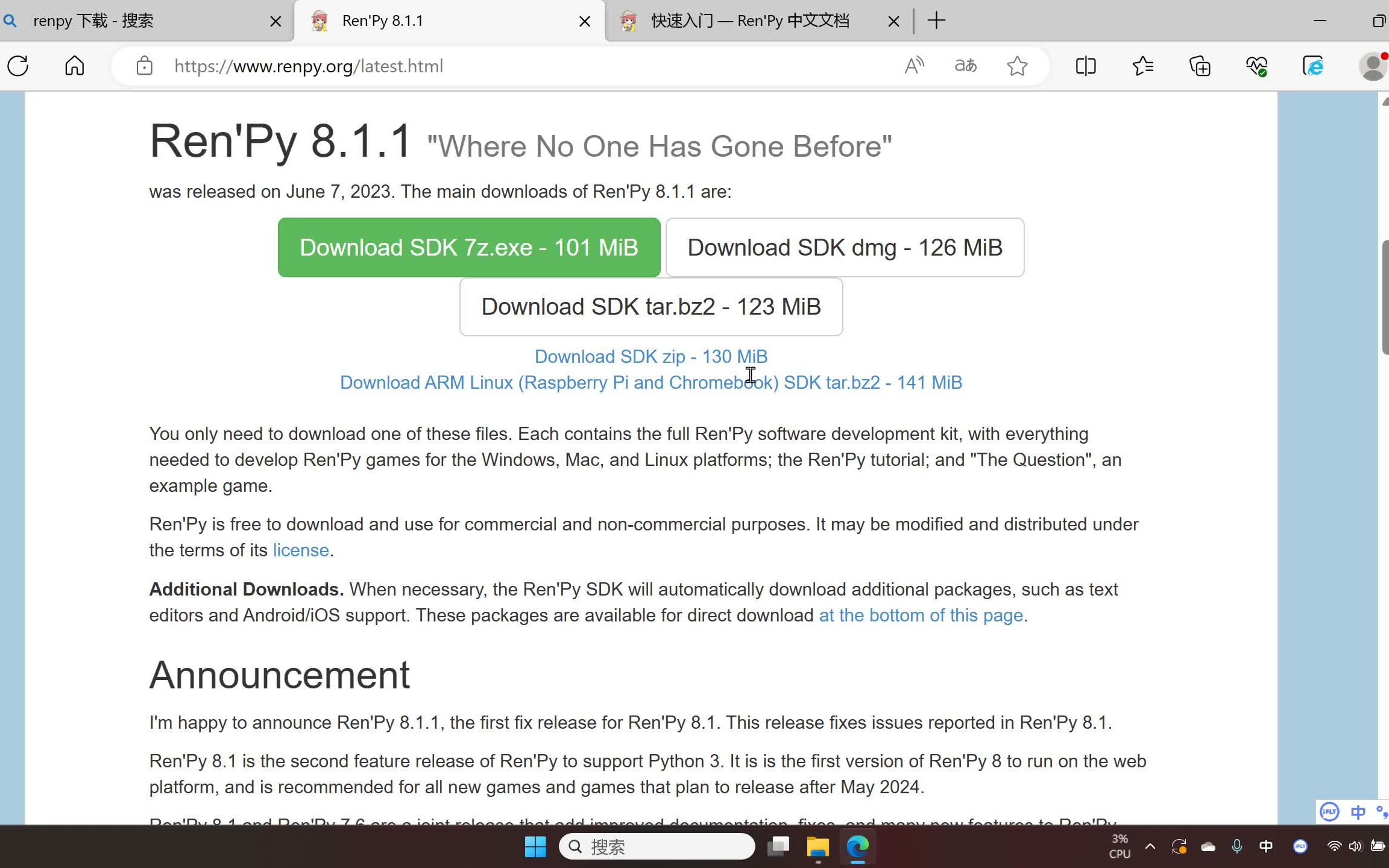Click Download SDK 7z.exe button
This screenshot has width=1389, height=868.
pyautogui.click(x=469, y=247)
